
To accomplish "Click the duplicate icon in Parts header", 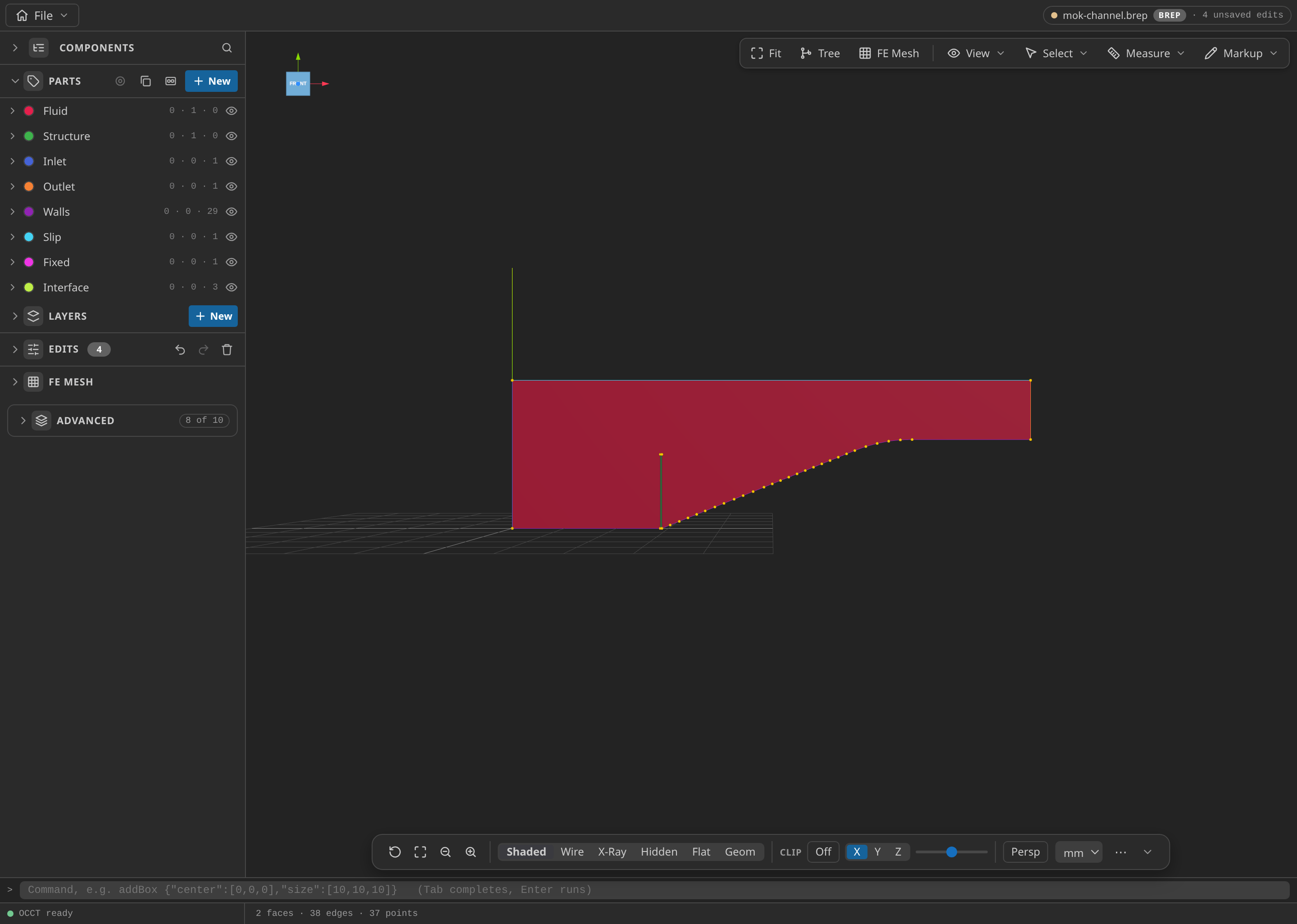I will click(x=145, y=82).
